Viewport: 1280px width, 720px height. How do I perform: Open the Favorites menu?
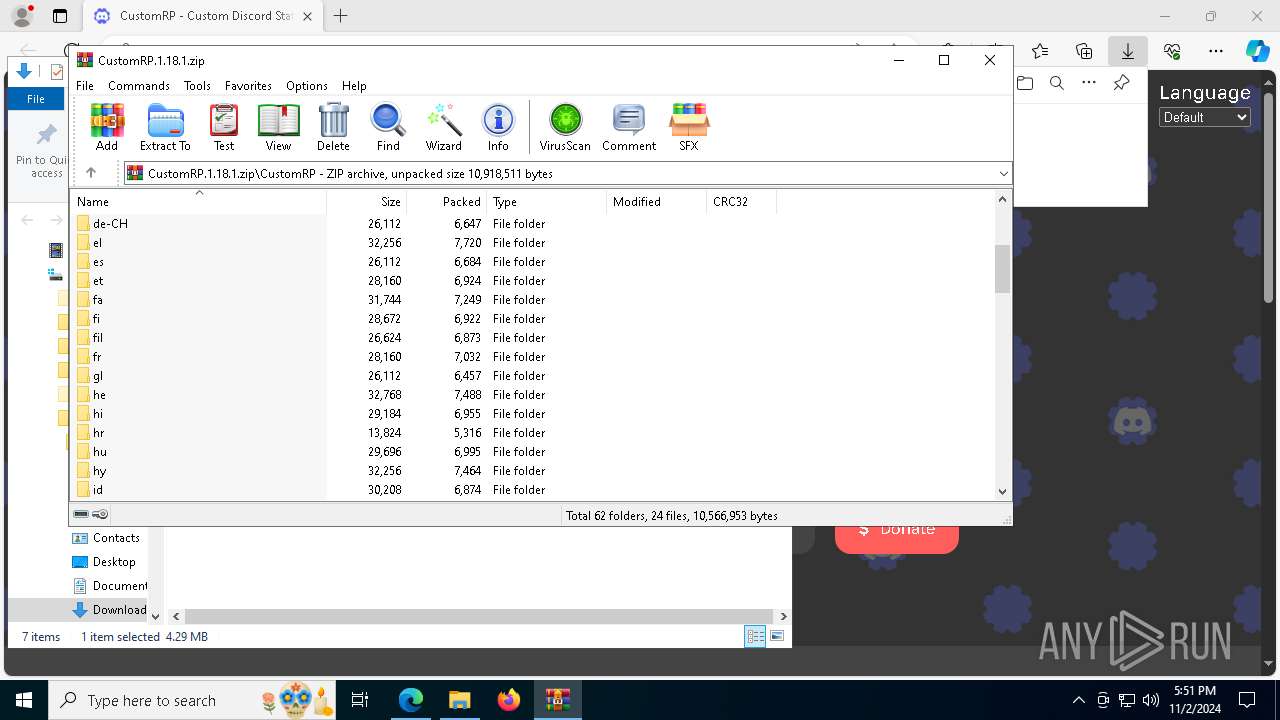pos(248,86)
